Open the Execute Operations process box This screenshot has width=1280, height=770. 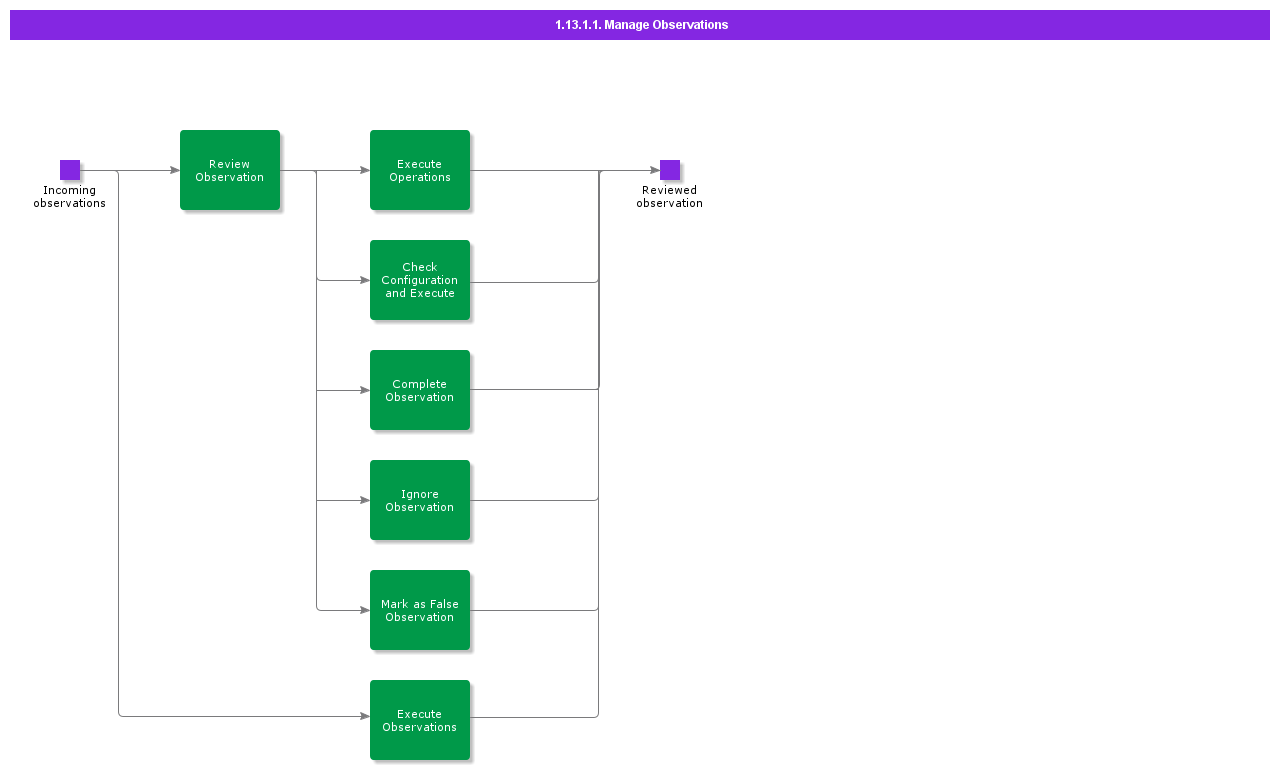pos(420,170)
